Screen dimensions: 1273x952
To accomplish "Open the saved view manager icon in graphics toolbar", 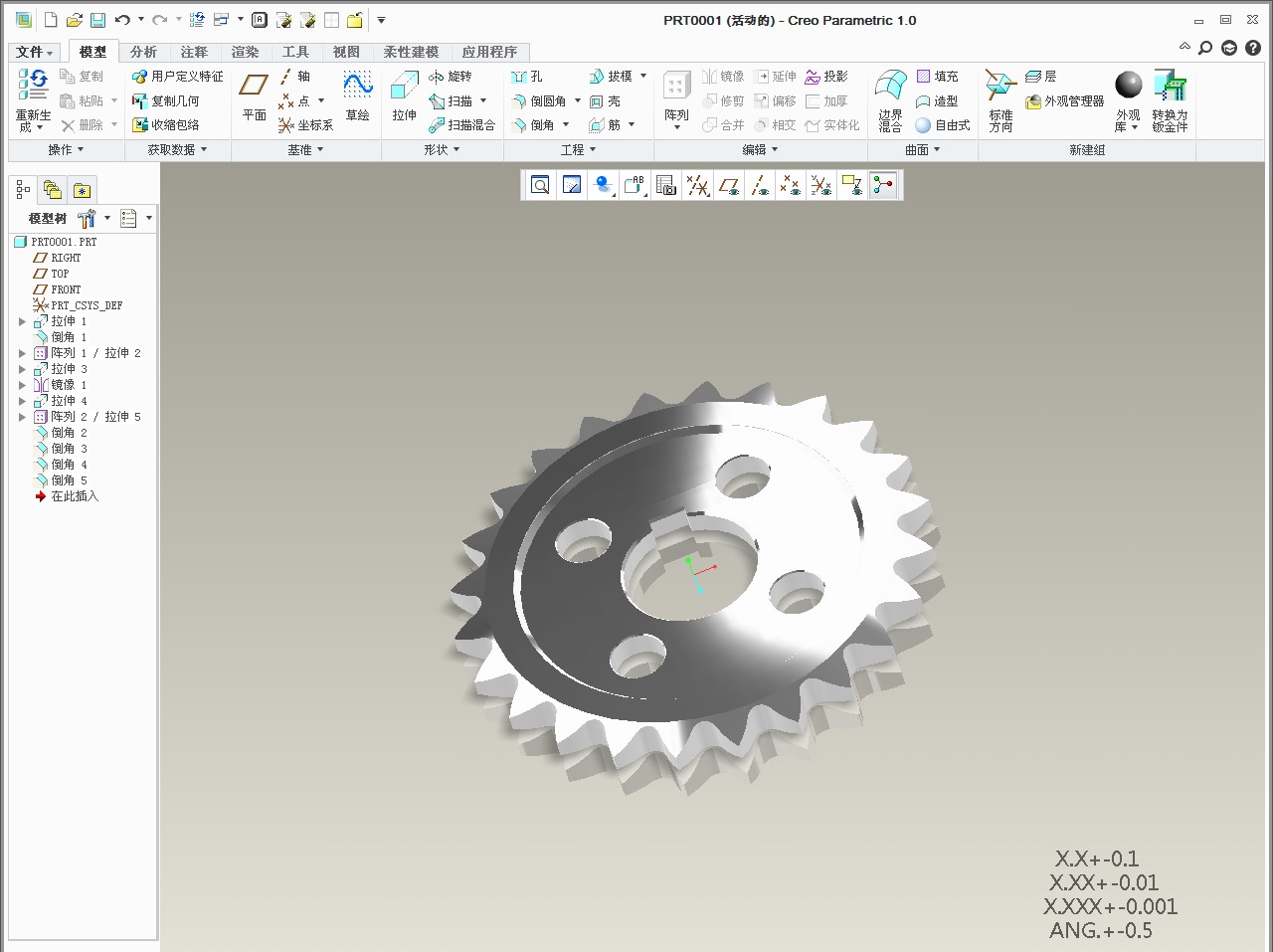I will click(666, 185).
